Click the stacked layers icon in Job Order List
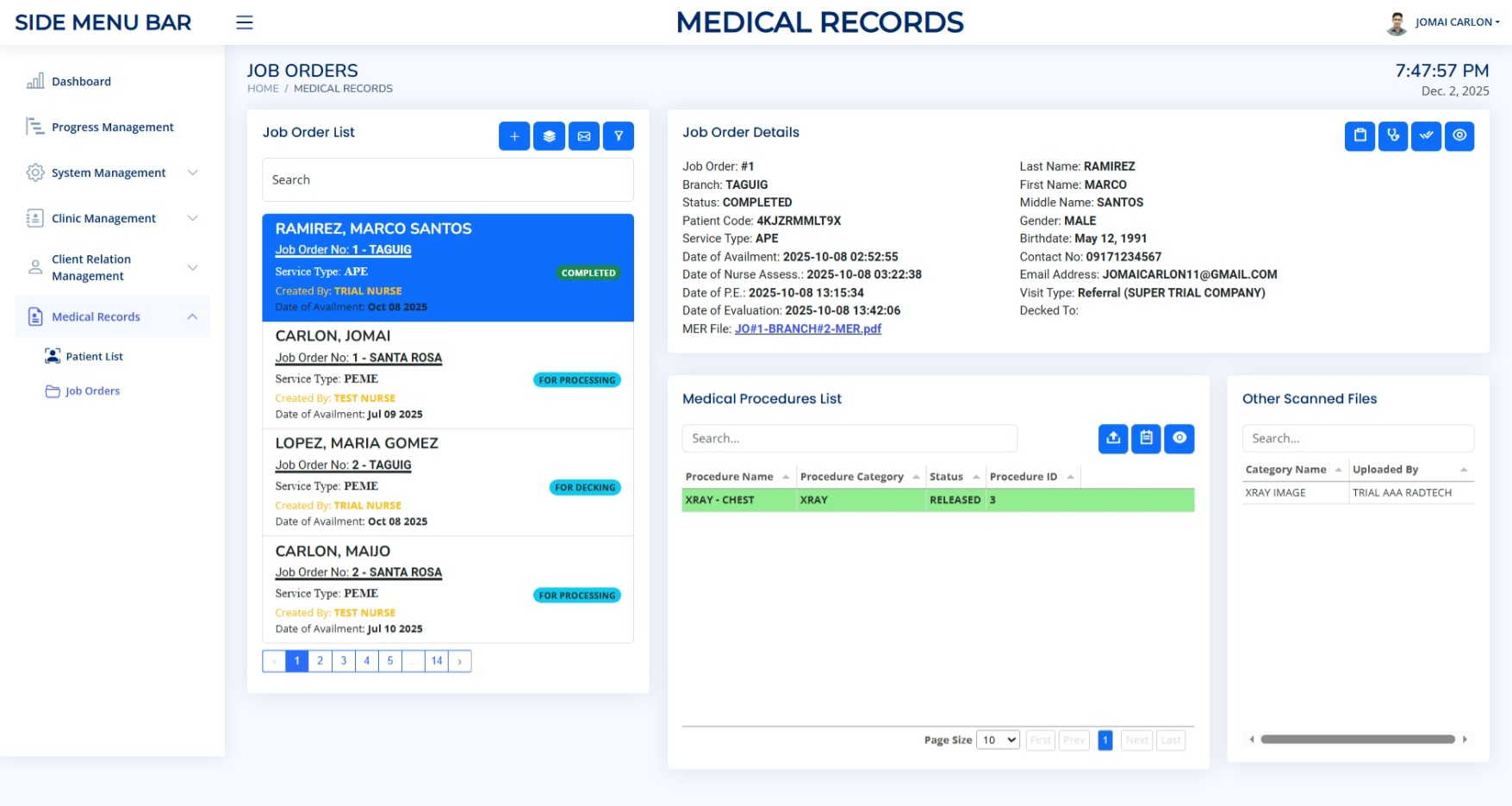This screenshot has width=1512, height=806. coord(549,136)
